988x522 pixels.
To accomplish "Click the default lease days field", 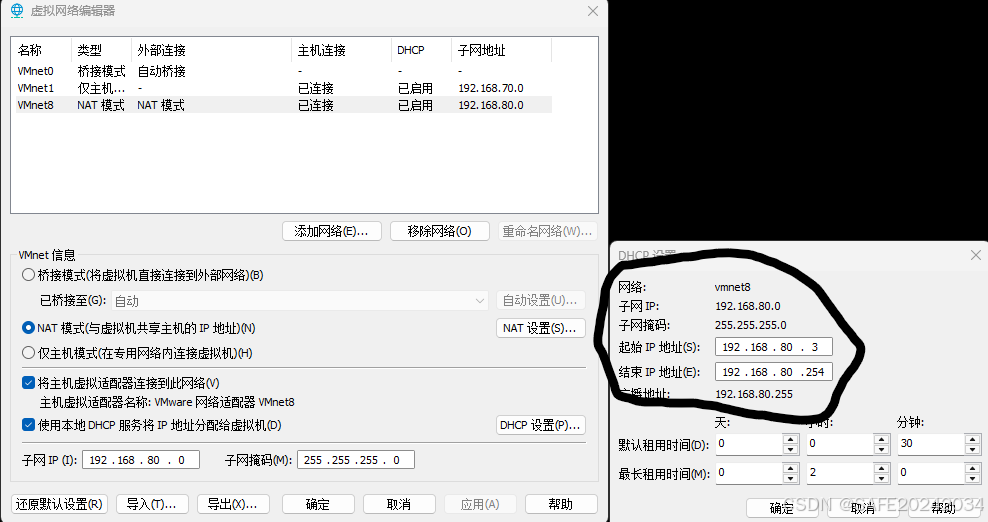I will click(x=749, y=444).
